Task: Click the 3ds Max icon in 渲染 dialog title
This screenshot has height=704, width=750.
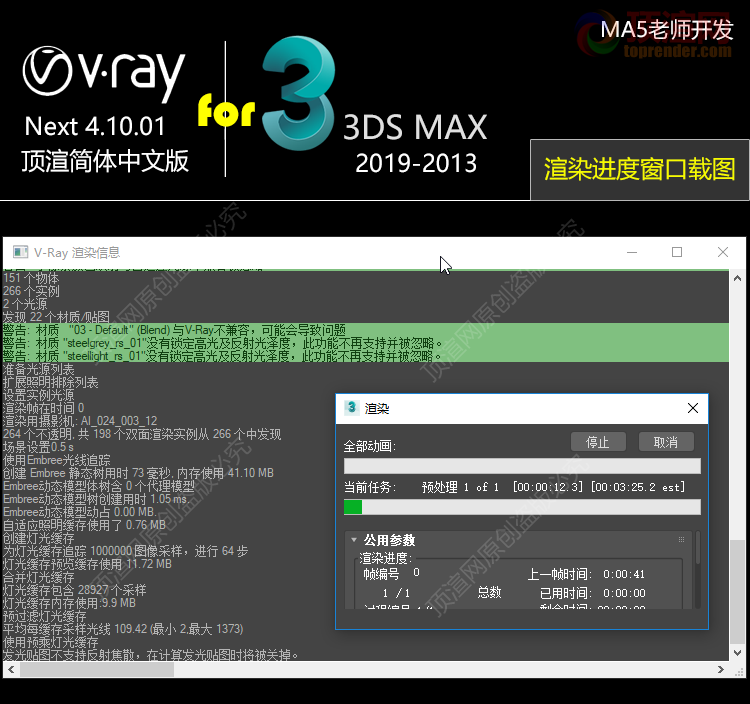Action: pyautogui.click(x=352, y=407)
